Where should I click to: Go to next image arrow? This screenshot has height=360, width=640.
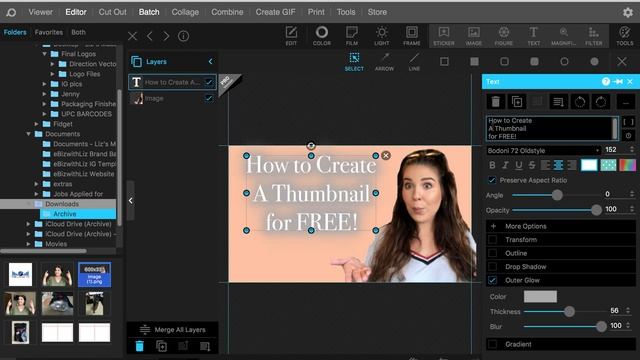(x=166, y=36)
